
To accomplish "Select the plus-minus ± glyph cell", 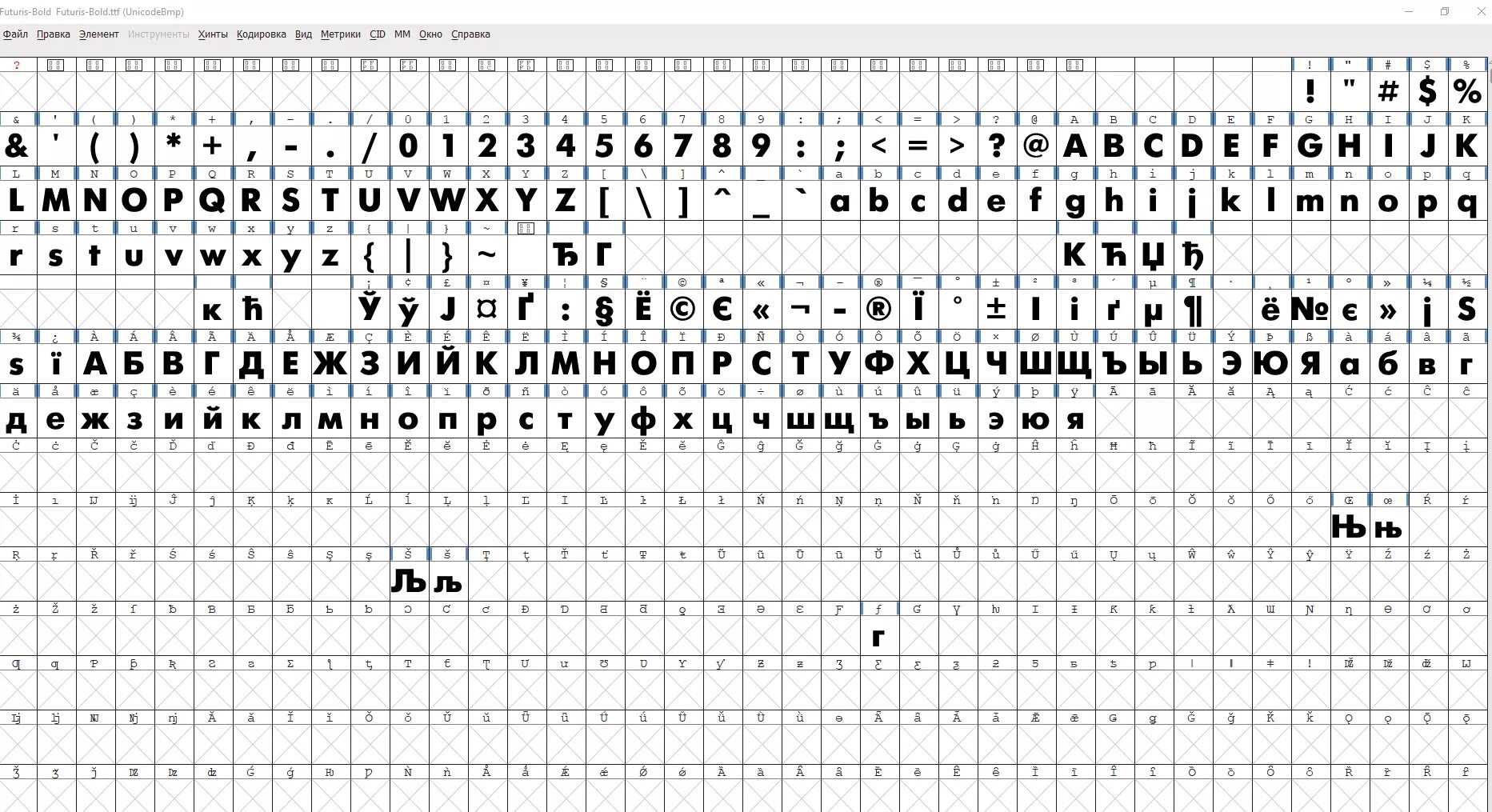I will [997, 310].
